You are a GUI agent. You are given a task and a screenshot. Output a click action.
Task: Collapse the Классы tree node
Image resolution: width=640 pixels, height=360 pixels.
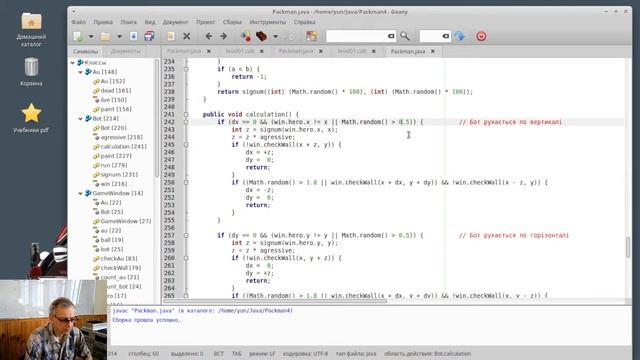(73, 62)
